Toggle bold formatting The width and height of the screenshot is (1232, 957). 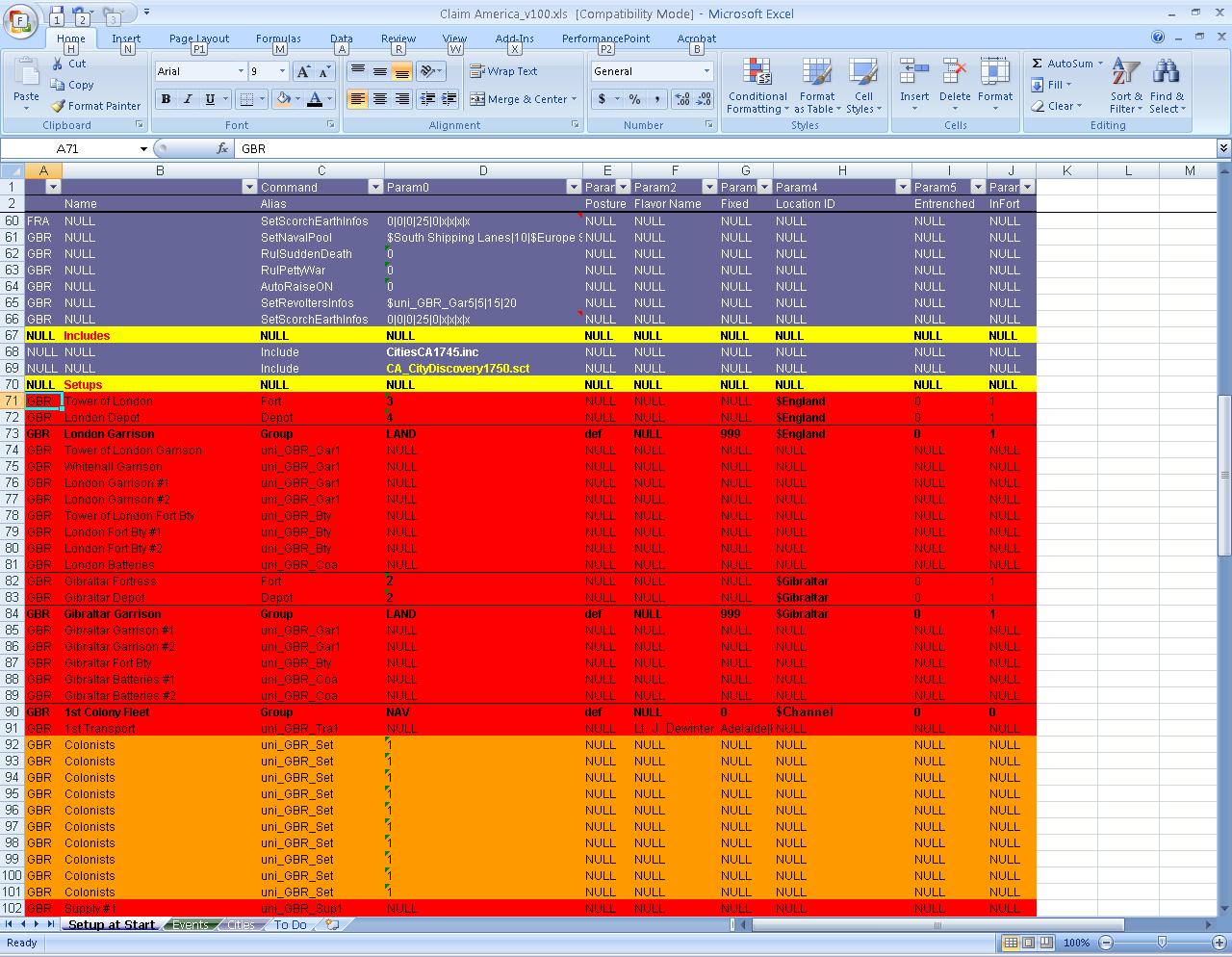coord(166,99)
